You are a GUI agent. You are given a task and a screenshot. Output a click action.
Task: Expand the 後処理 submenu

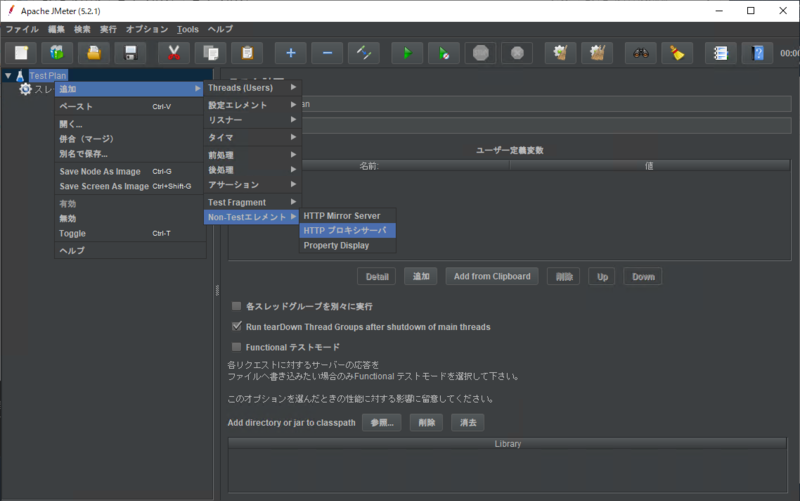click(252, 169)
